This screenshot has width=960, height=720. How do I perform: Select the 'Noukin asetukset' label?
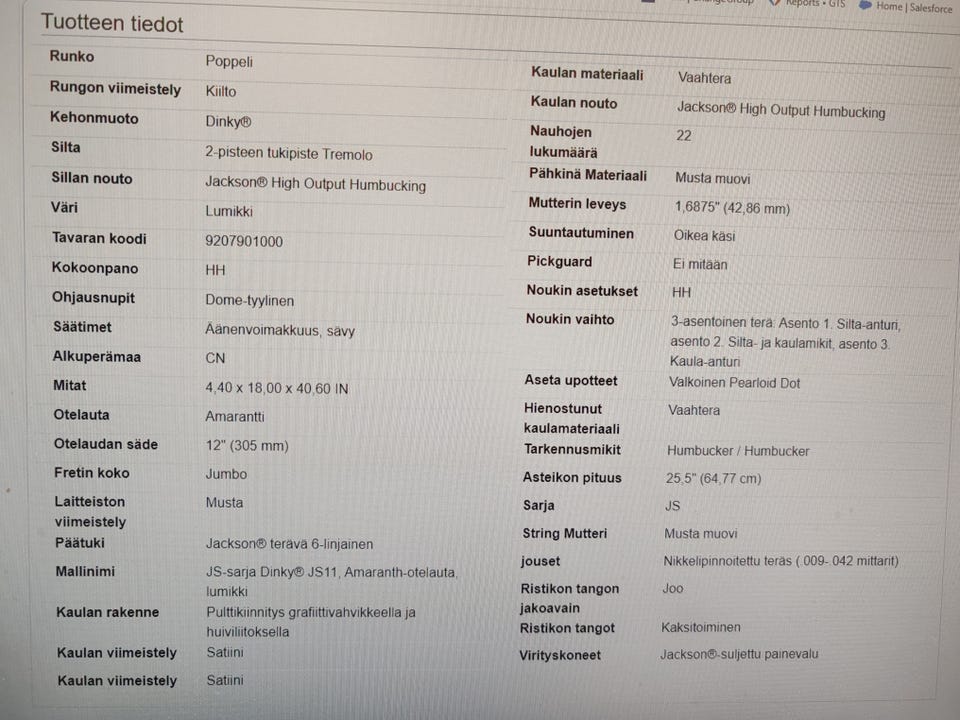pyautogui.click(x=582, y=291)
